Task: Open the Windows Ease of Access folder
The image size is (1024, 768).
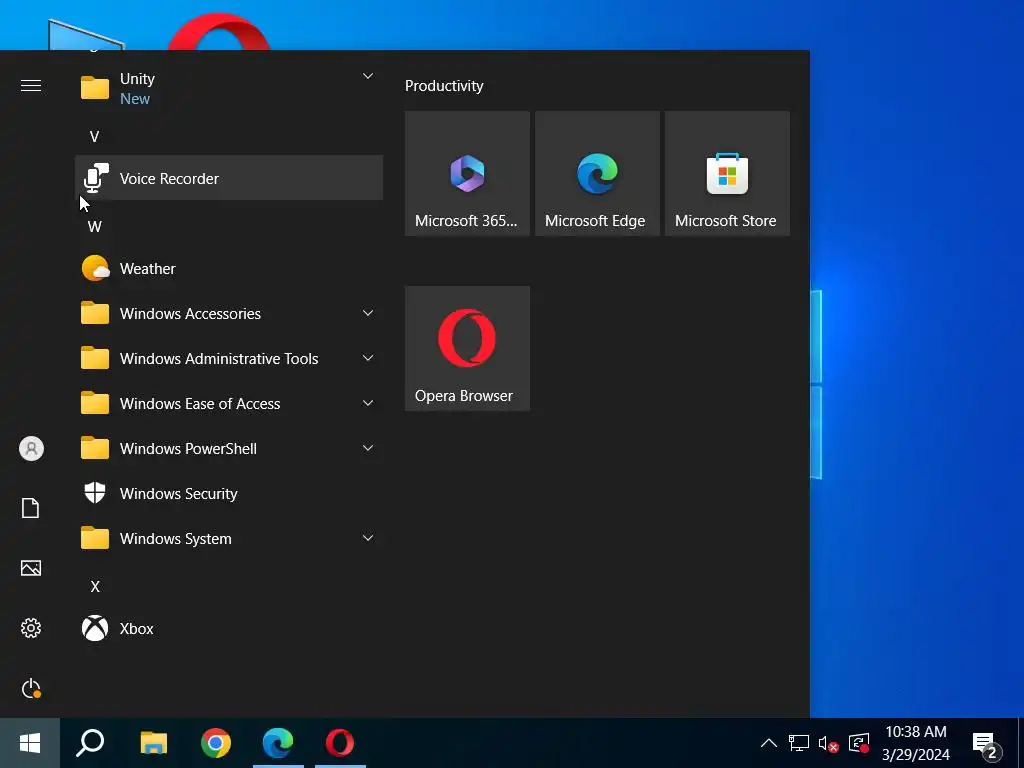Action: tap(229, 404)
